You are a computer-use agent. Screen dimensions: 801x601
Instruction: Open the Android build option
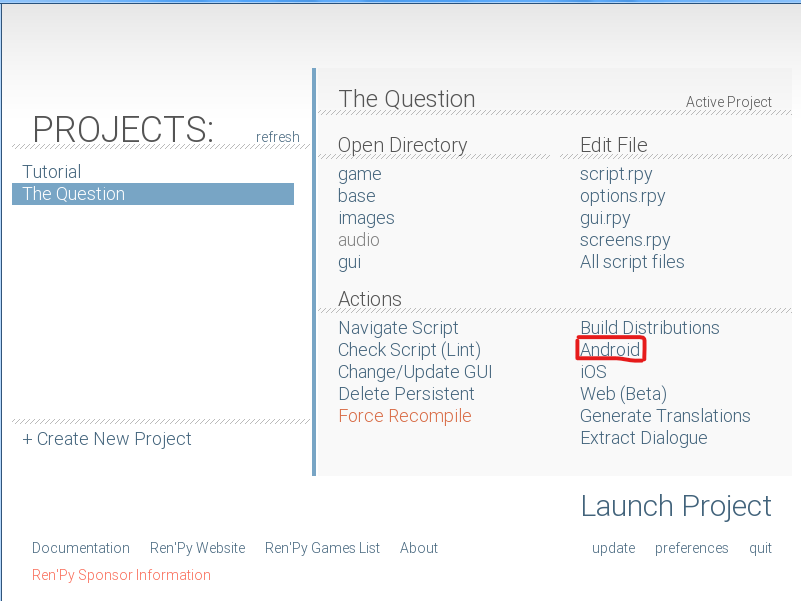point(610,350)
